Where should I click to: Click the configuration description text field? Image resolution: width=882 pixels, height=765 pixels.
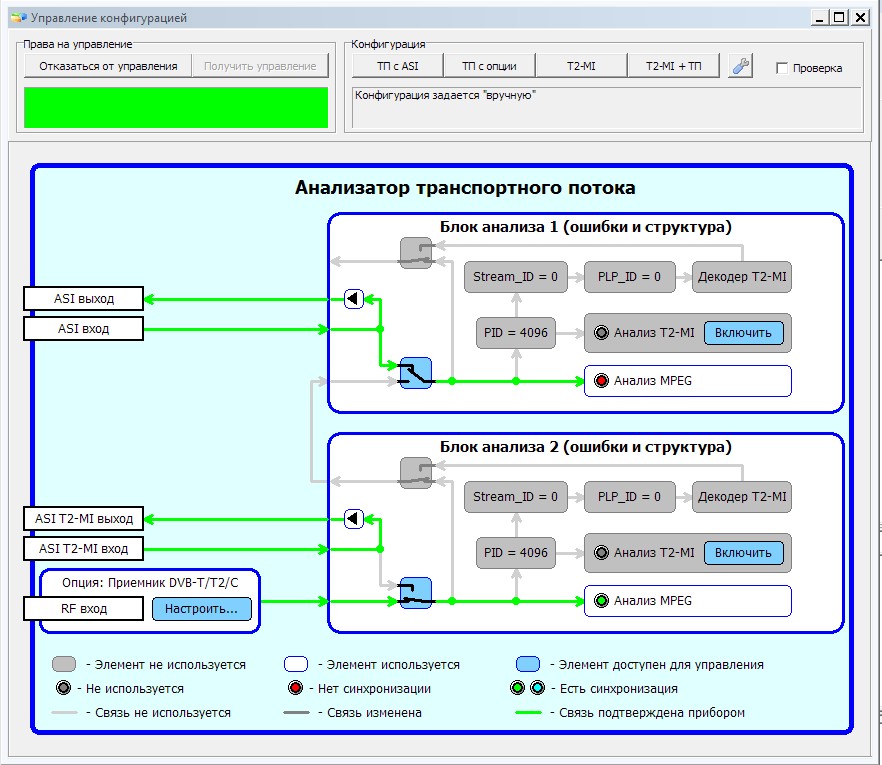point(607,107)
